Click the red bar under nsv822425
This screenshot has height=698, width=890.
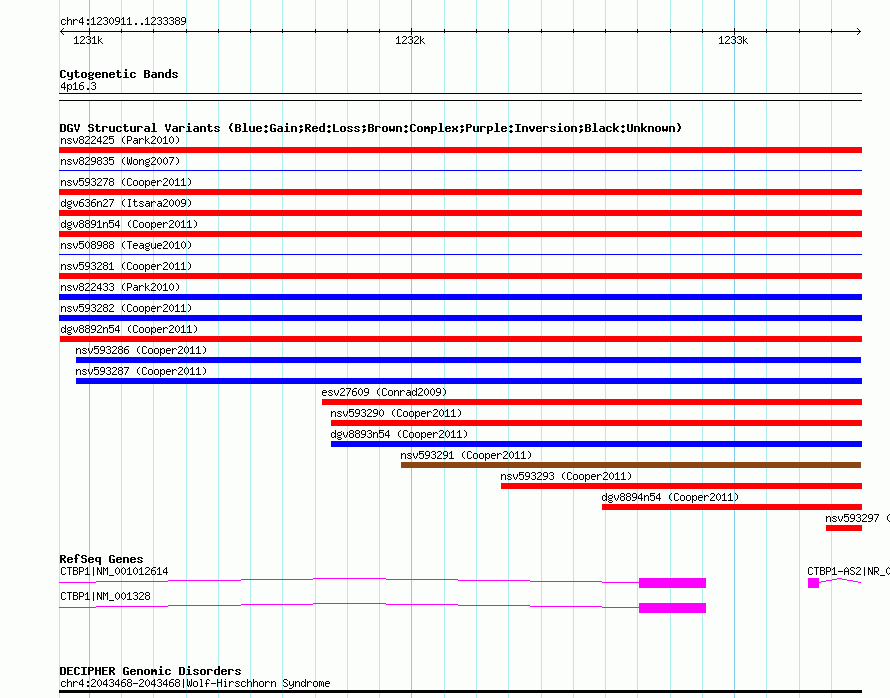(x=460, y=150)
